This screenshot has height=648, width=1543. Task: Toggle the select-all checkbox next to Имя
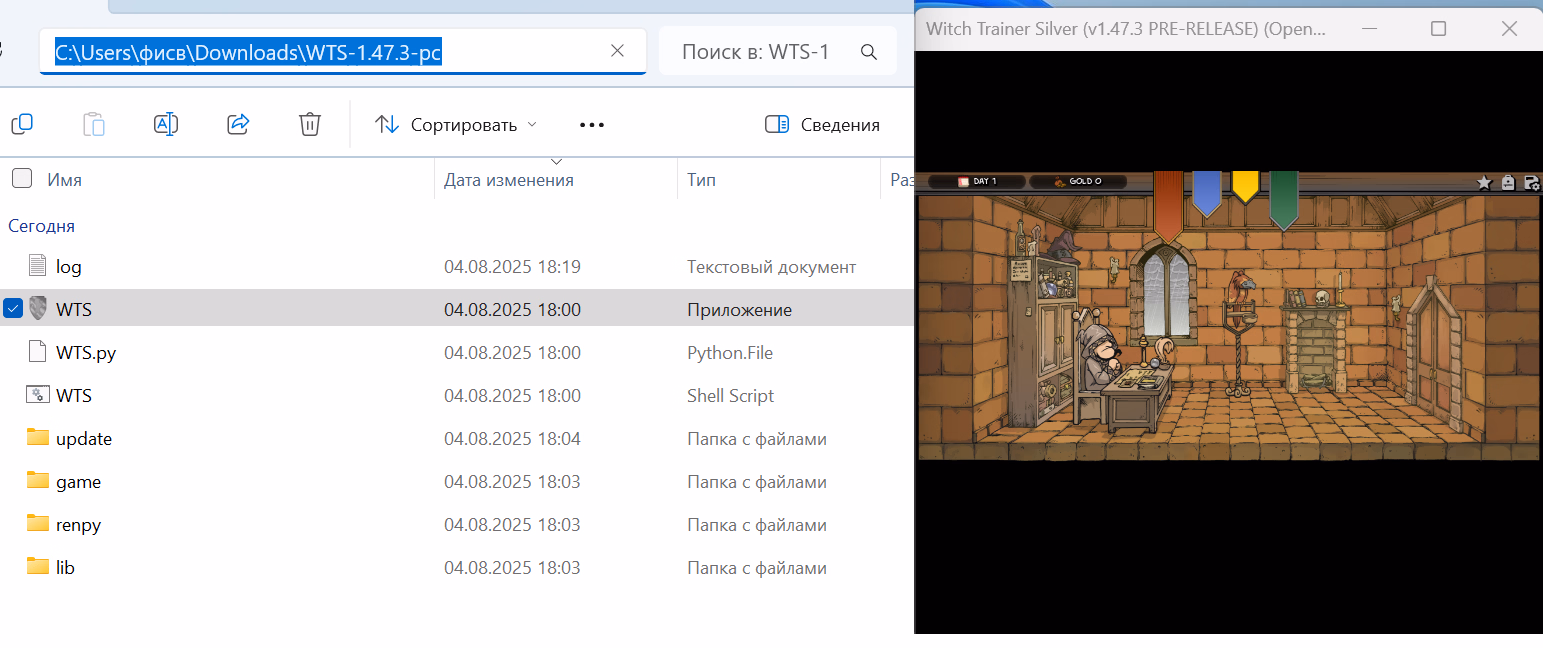coord(22,179)
